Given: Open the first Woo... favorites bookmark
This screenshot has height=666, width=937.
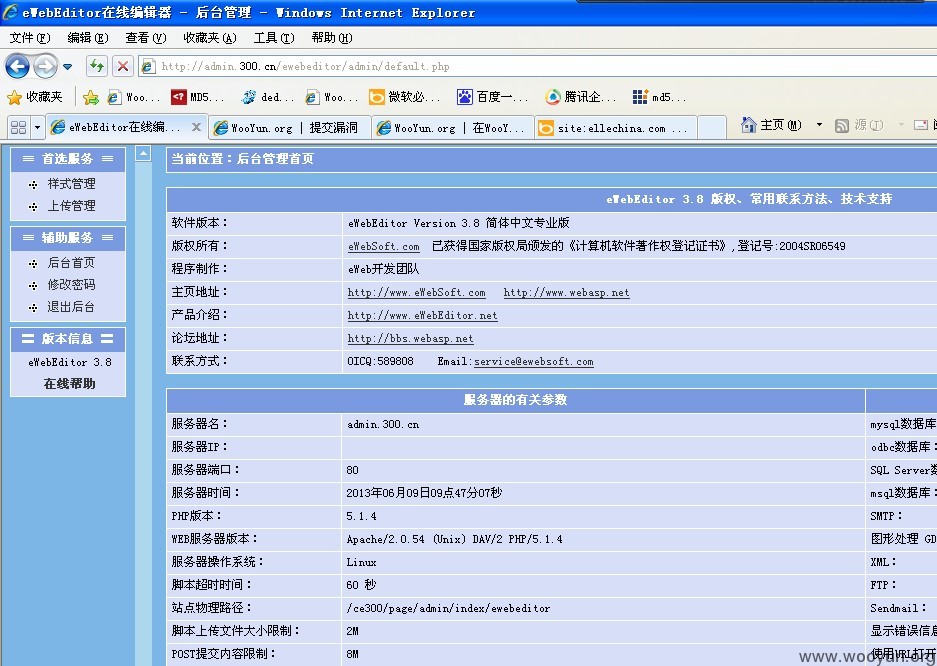Looking at the screenshot, I should coord(133,97).
